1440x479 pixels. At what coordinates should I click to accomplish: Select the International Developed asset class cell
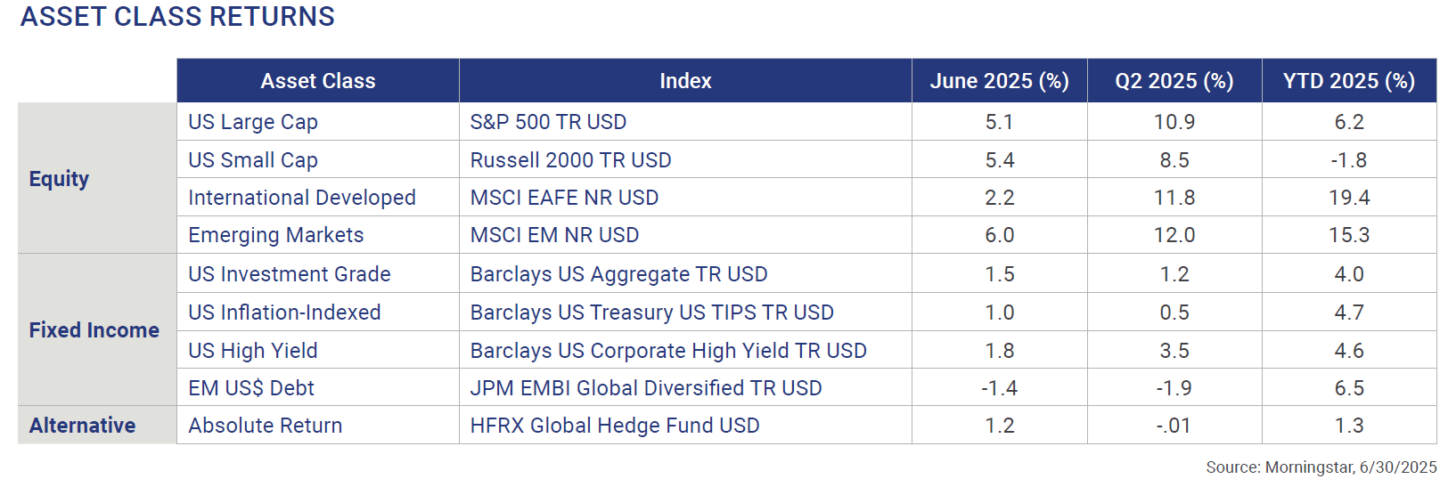tap(302, 198)
